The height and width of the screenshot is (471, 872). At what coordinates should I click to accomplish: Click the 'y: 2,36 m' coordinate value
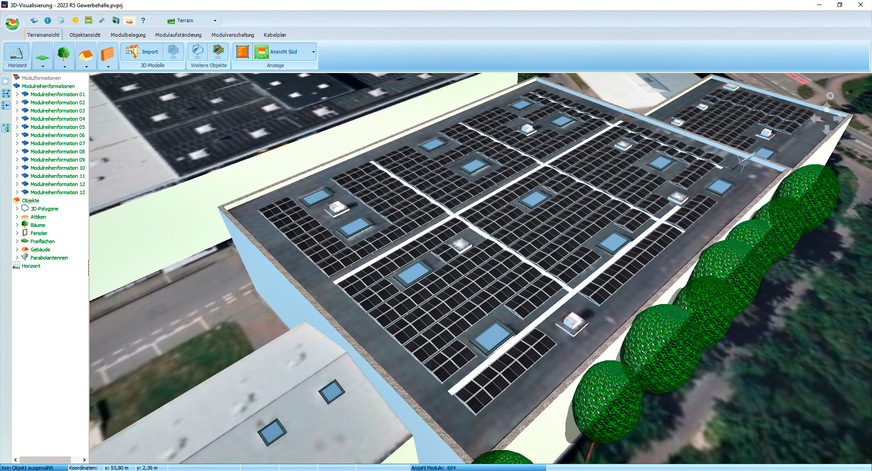point(147,468)
